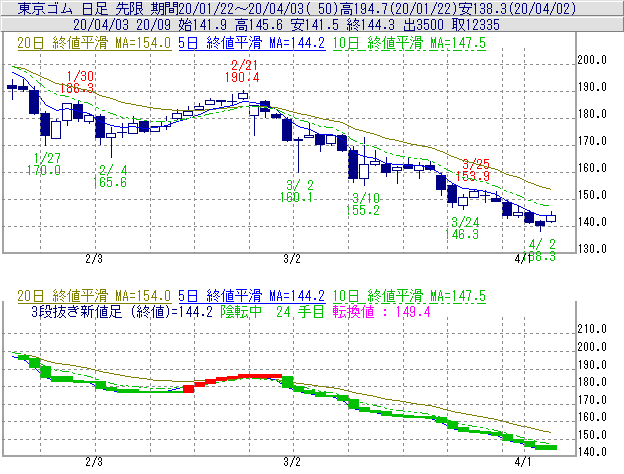Image resolution: width=624 pixels, height=474 pixels.
Task: Click the 出3500 volume value
Action: (x=423, y=25)
